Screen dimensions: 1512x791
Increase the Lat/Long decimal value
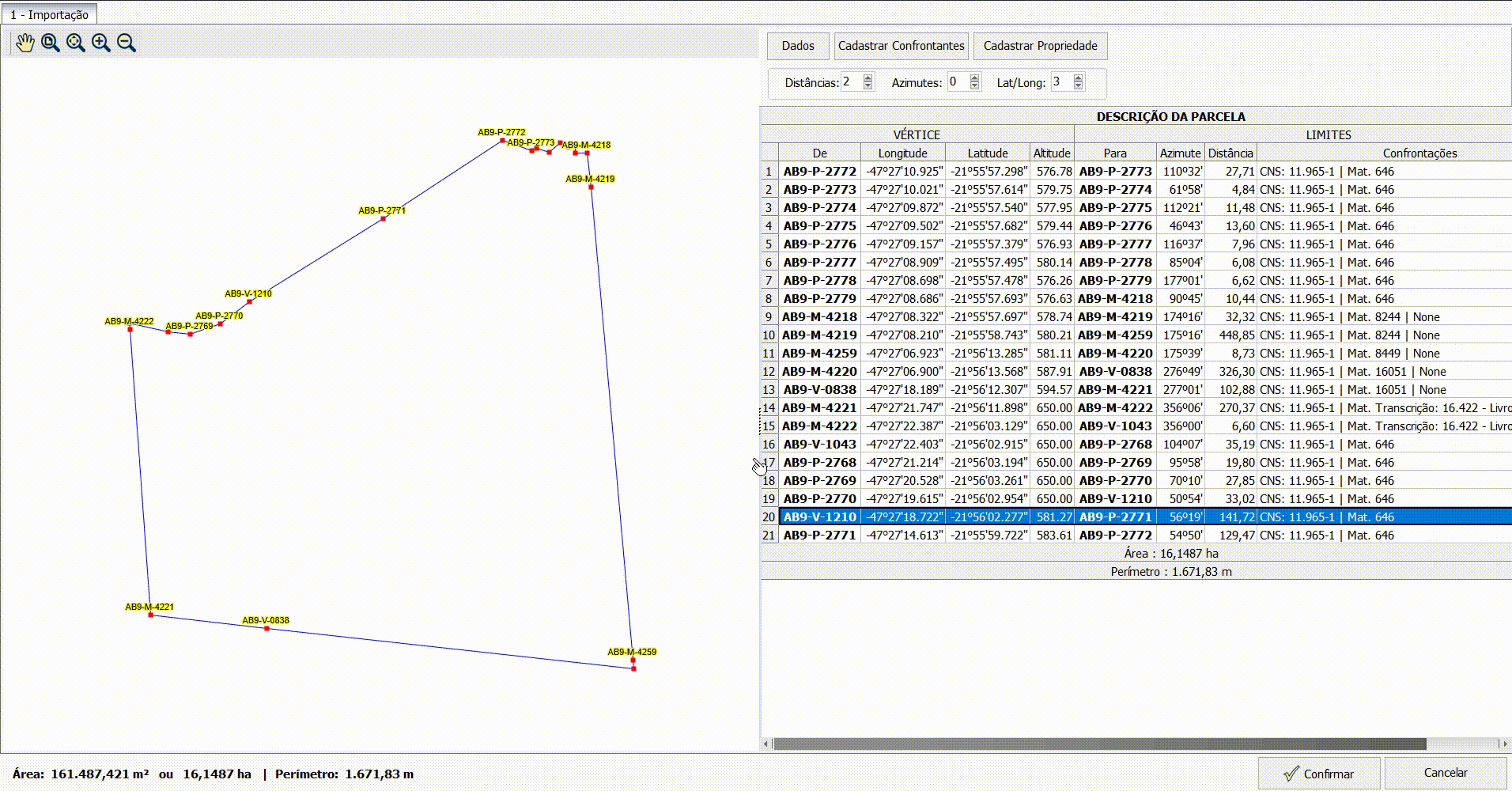1079,78
